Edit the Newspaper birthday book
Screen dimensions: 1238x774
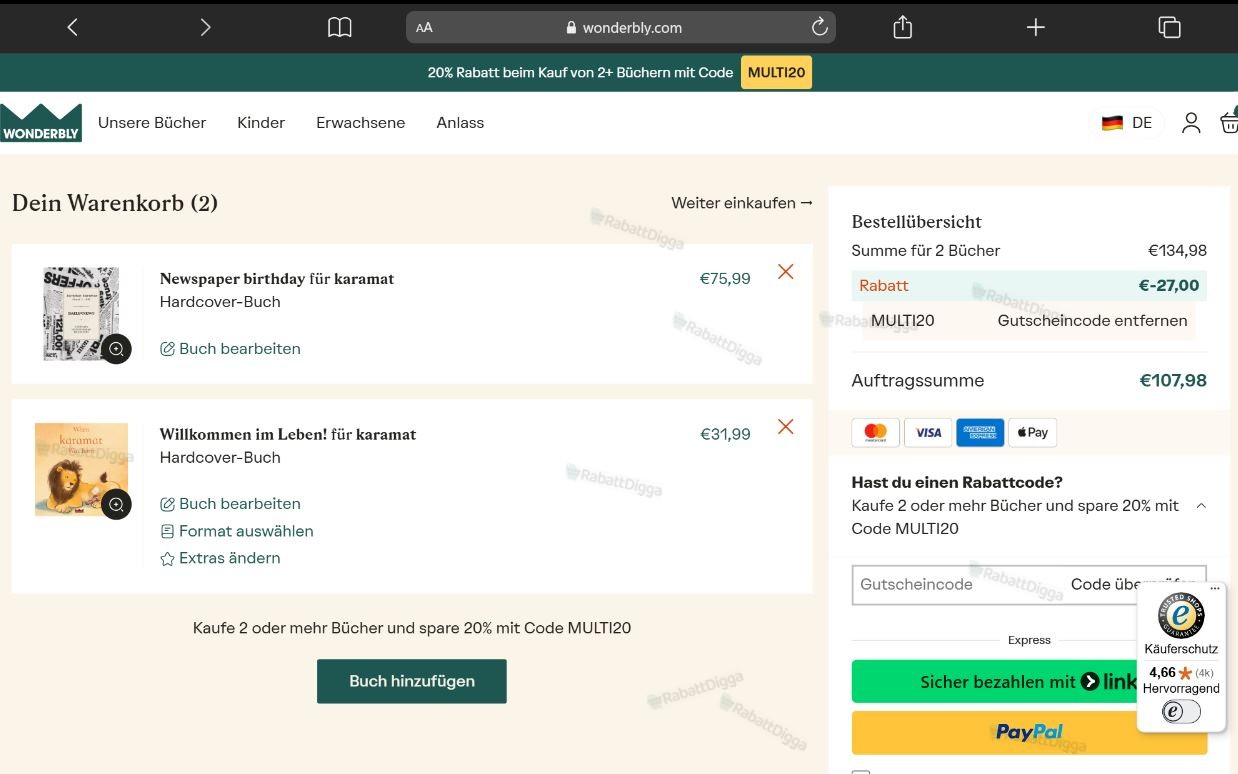coord(230,349)
